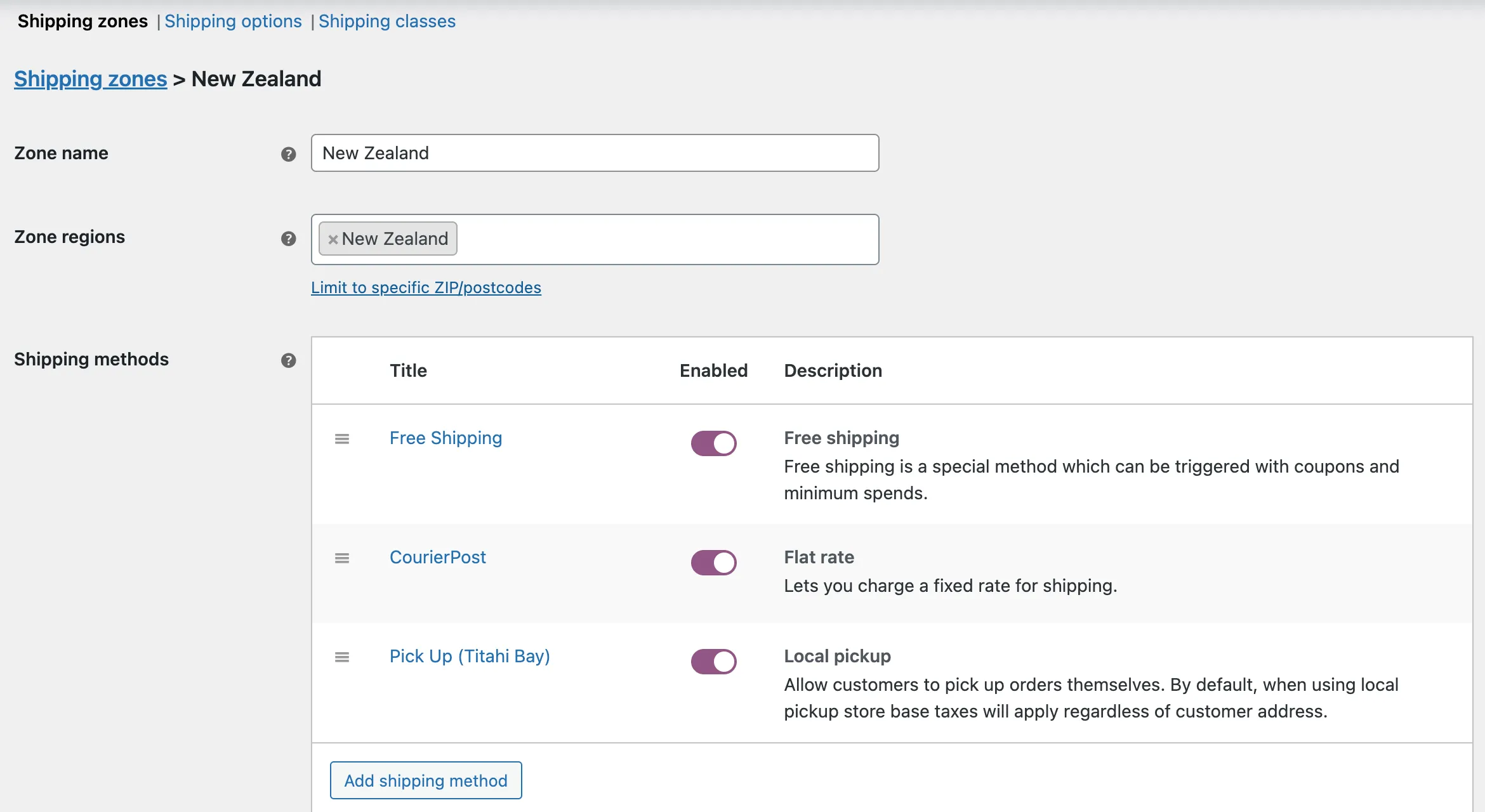Open the Zone regions selection box
Image resolution: width=1485 pixels, height=812 pixels.
(x=666, y=239)
